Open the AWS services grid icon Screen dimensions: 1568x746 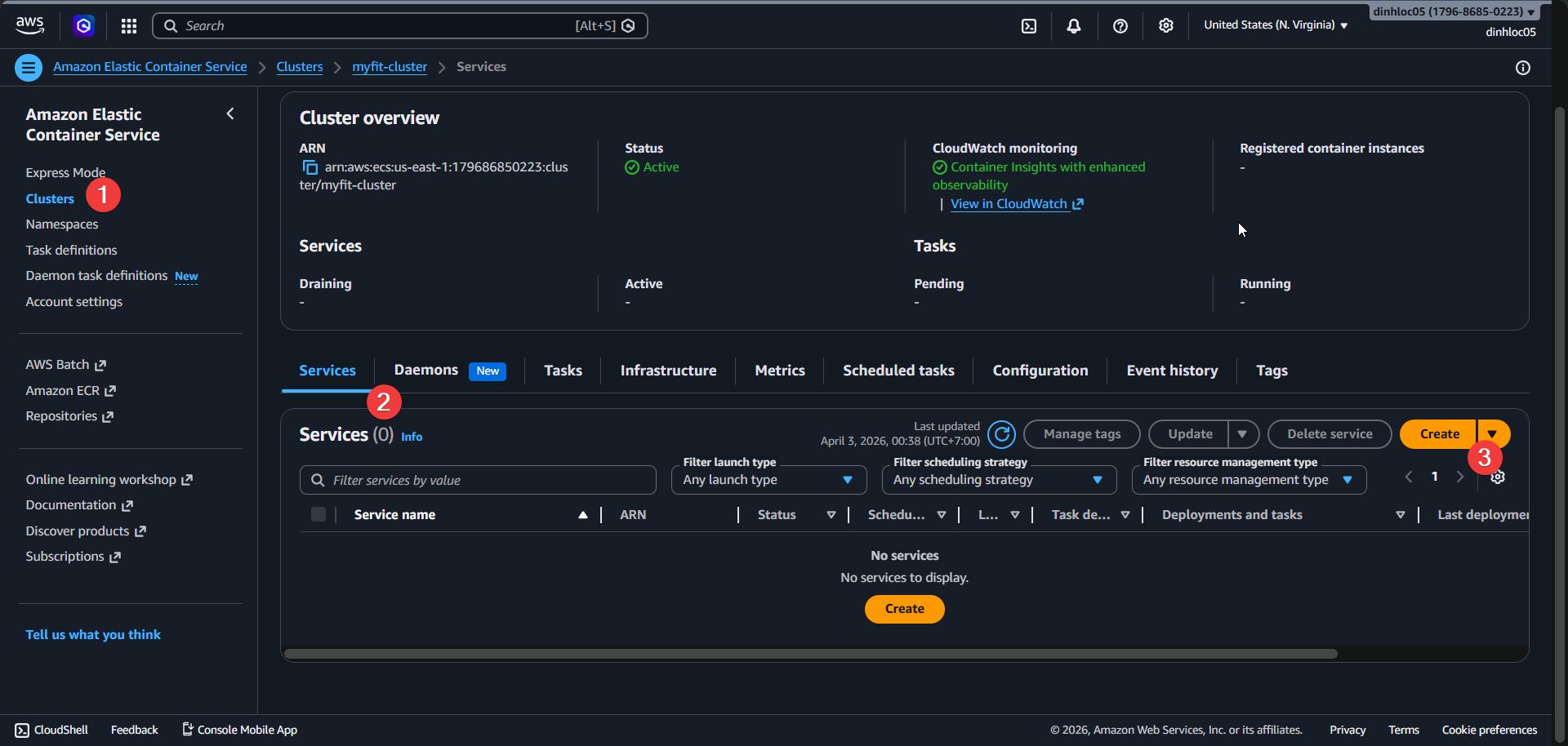click(x=128, y=25)
